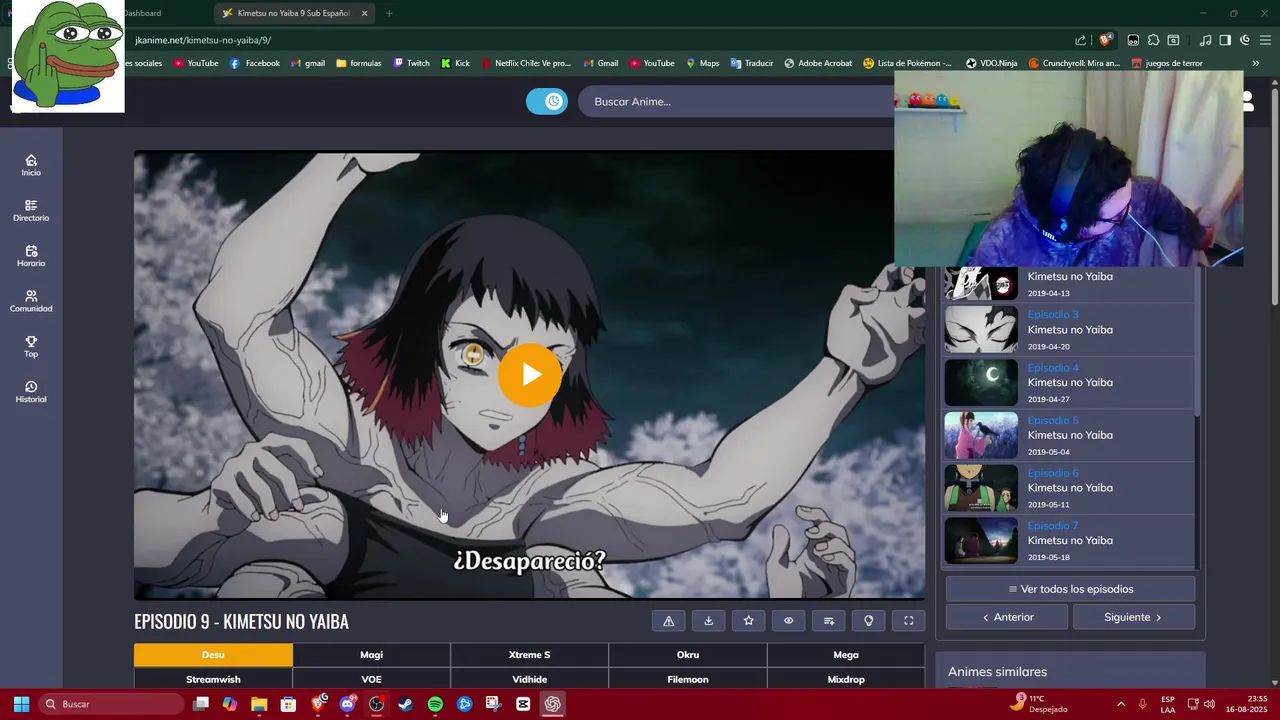Open Spotify from the taskbar

[435, 704]
